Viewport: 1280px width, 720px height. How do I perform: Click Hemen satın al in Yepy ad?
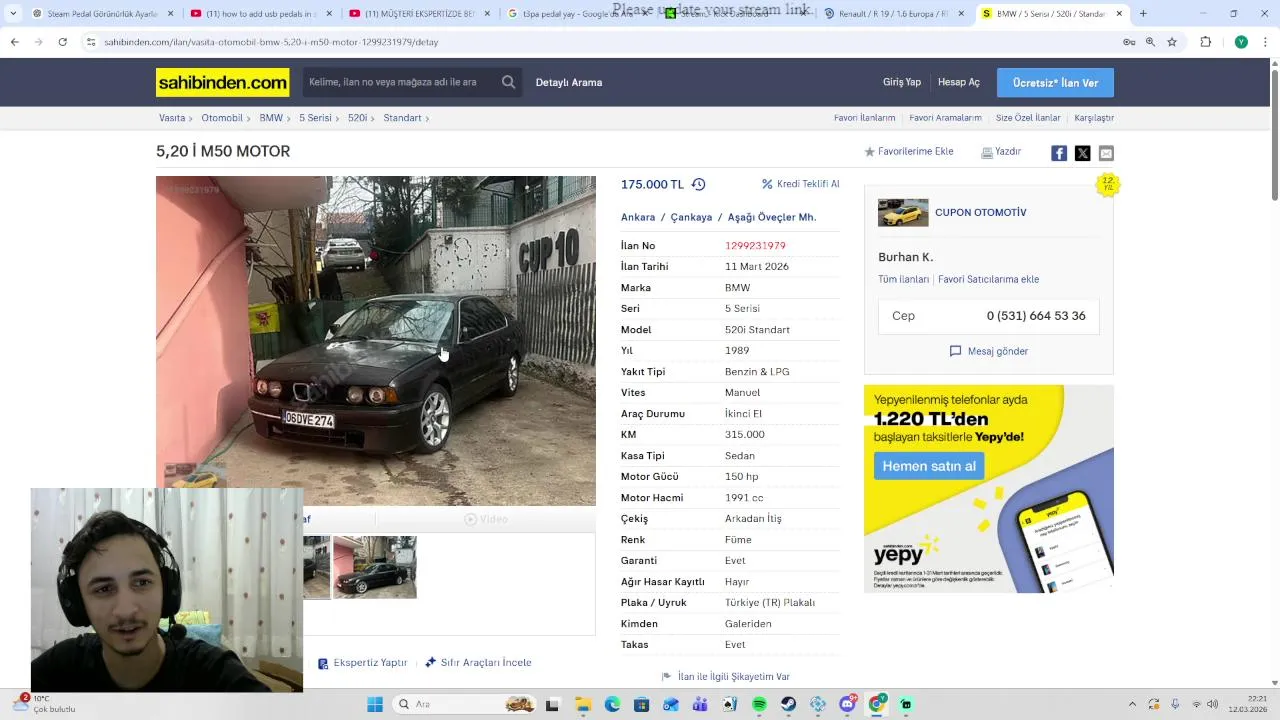tap(930, 466)
